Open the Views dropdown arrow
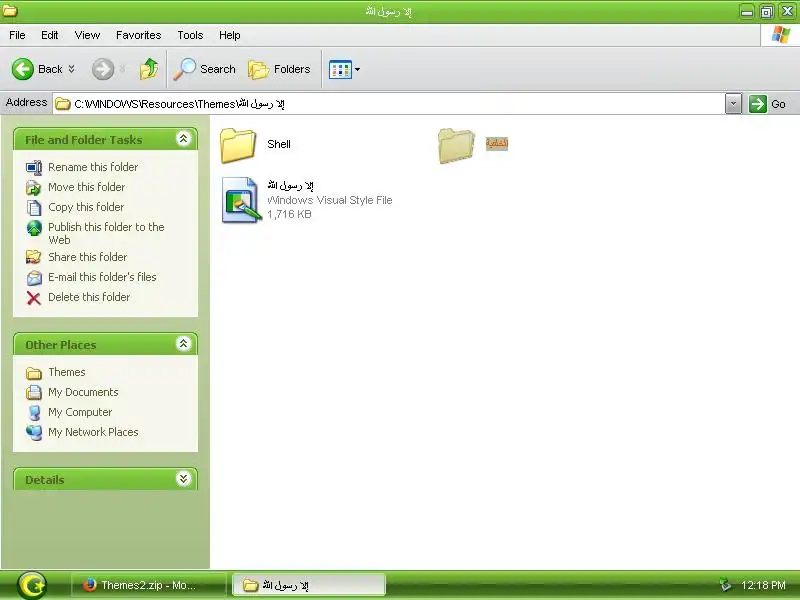 357,69
